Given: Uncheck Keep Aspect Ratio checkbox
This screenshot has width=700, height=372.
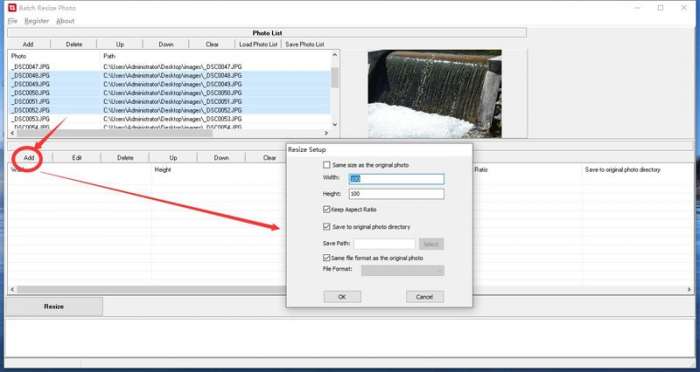Looking at the screenshot, I should pyautogui.click(x=327, y=209).
